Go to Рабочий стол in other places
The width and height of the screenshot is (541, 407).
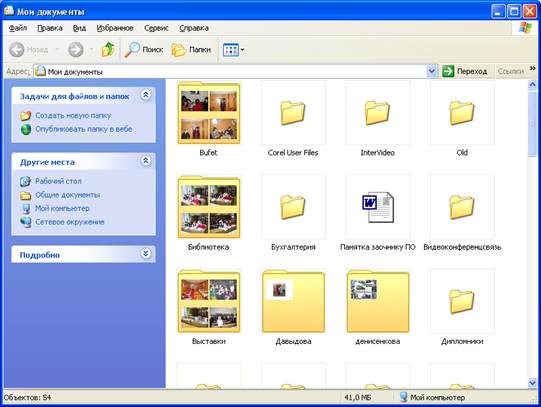click(x=58, y=181)
